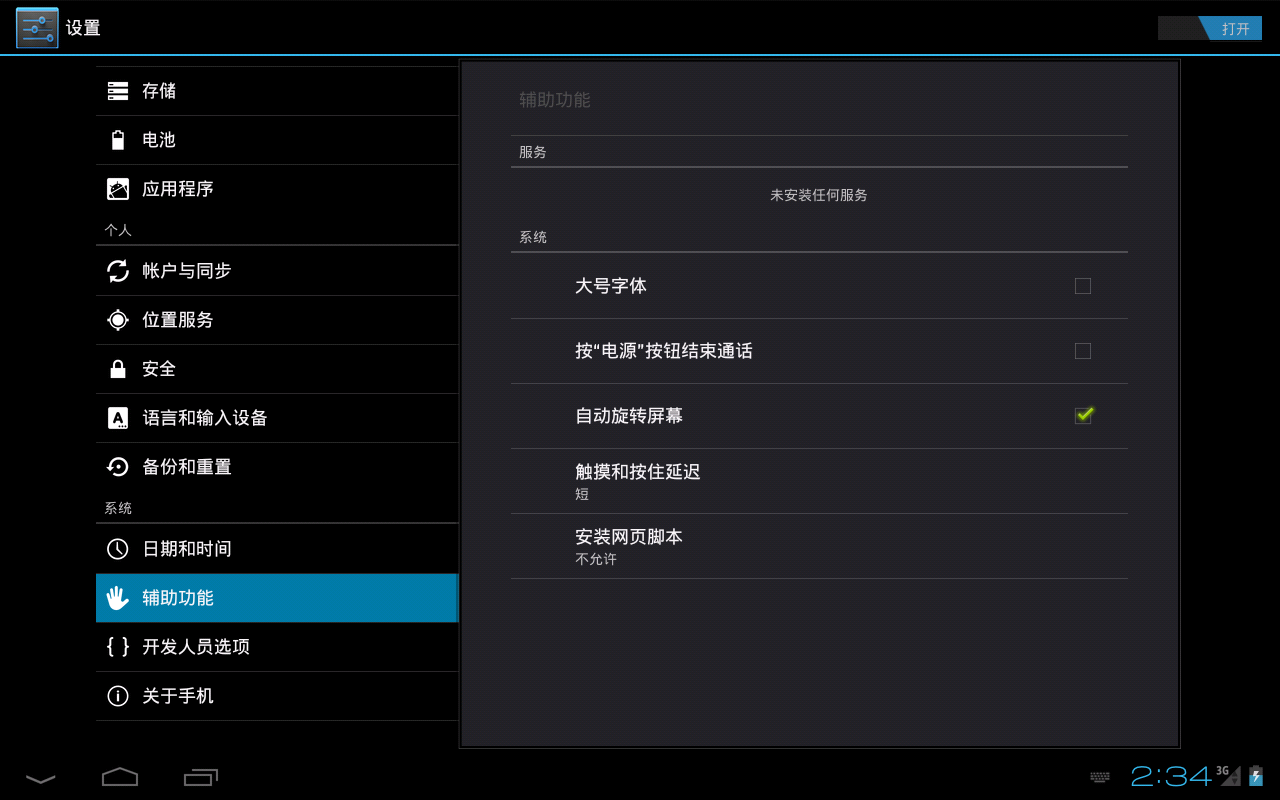Tap the 辅助功能 panel heading
Viewport: 1280px width, 800px height.
click(555, 100)
